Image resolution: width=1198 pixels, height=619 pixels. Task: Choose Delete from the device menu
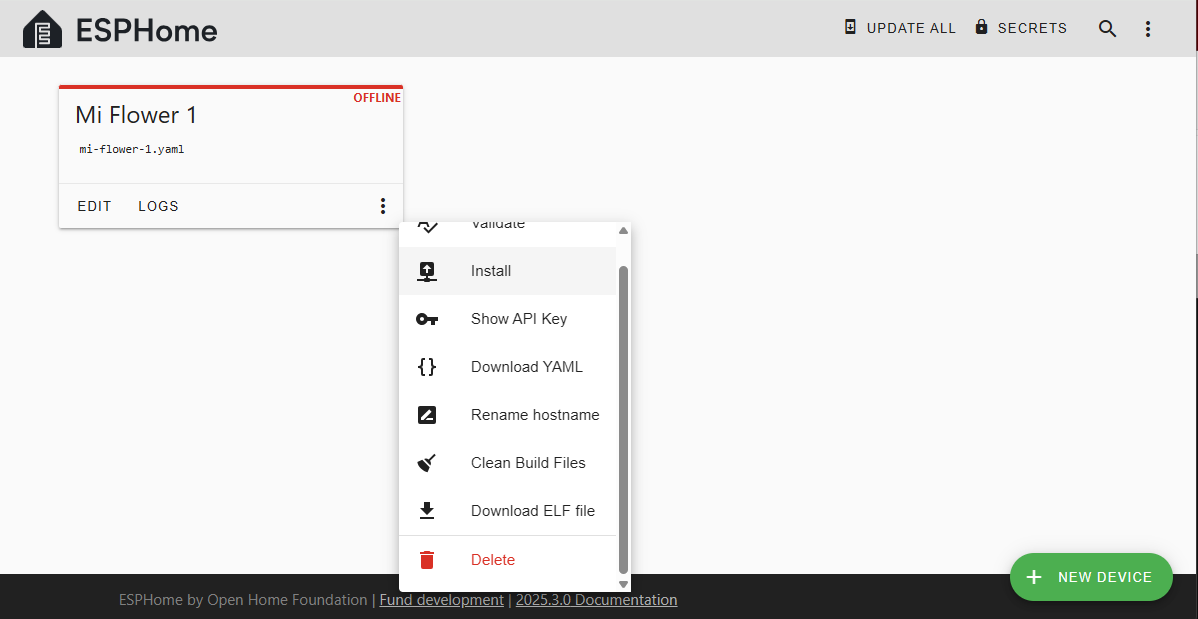(x=507, y=560)
